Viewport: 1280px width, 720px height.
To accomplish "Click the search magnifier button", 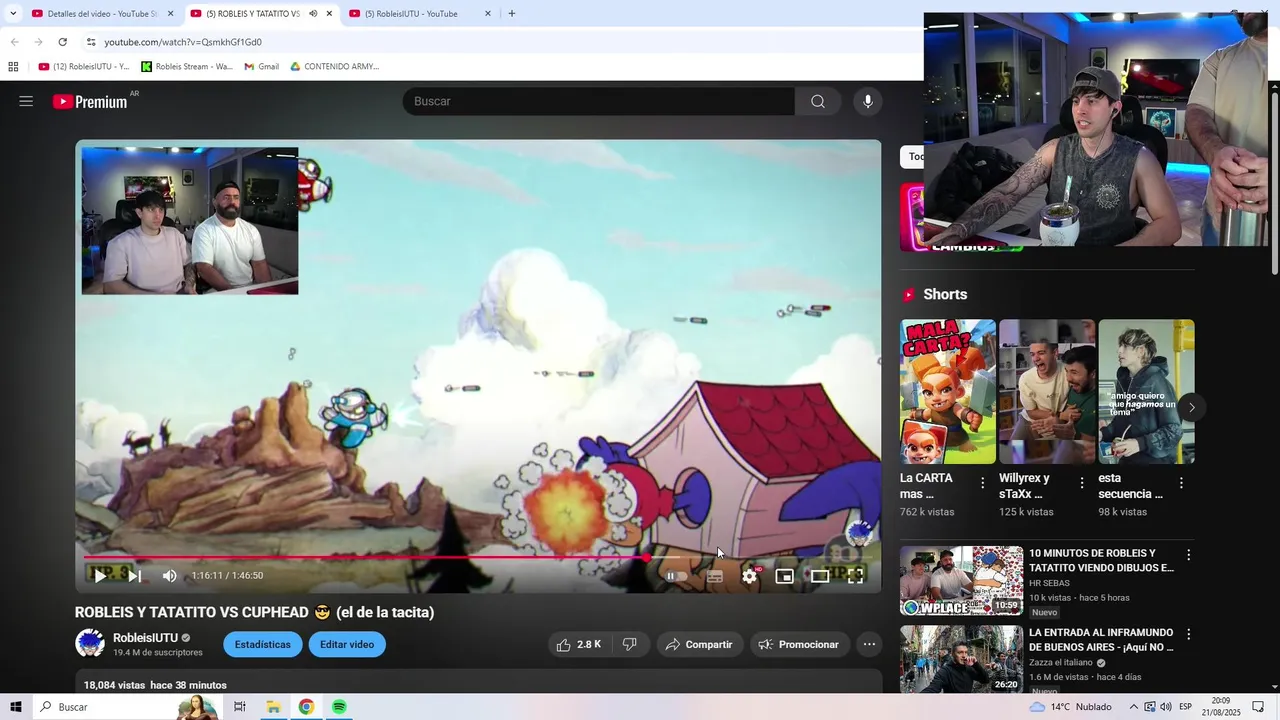I will (x=818, y=101).
